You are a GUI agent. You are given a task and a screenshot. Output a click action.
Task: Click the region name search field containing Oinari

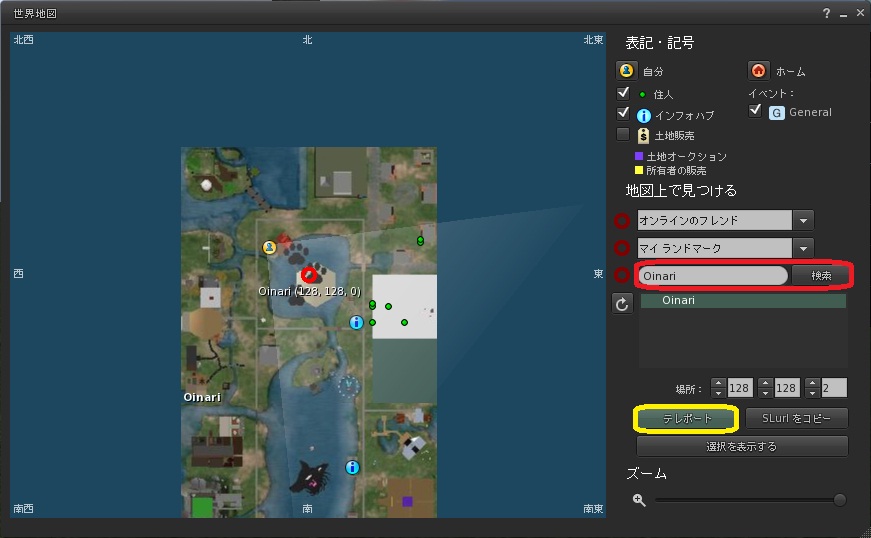[713, 275]
